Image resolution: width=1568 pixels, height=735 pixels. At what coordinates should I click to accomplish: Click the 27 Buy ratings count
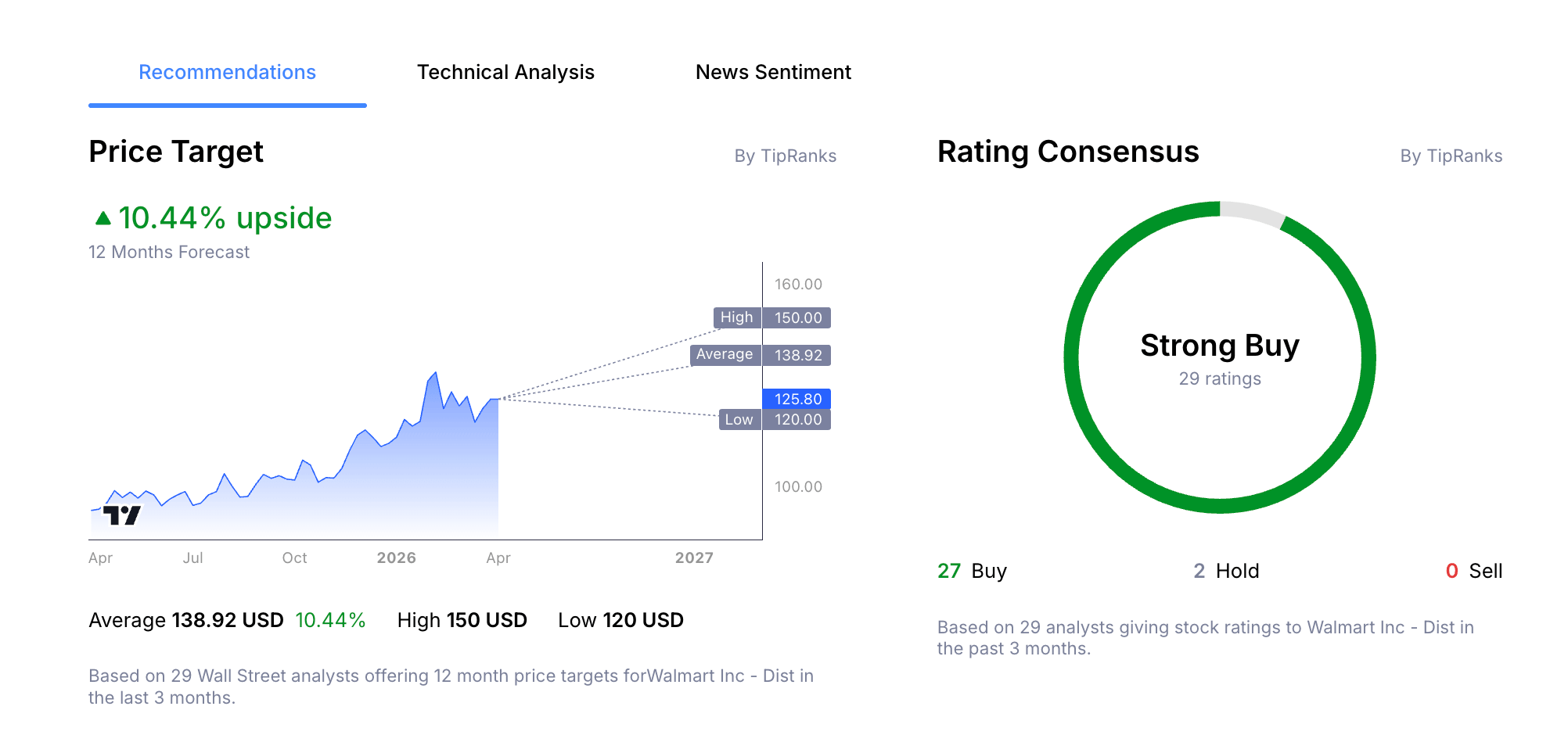(x=972, y=571)
